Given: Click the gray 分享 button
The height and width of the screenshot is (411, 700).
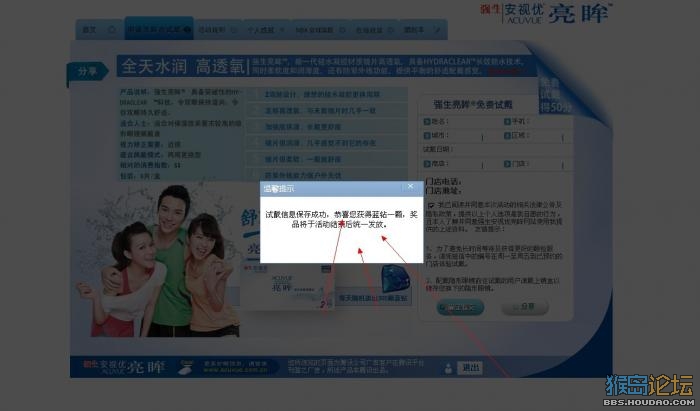Looking at the screenshot, I should [x=525, y=307].
